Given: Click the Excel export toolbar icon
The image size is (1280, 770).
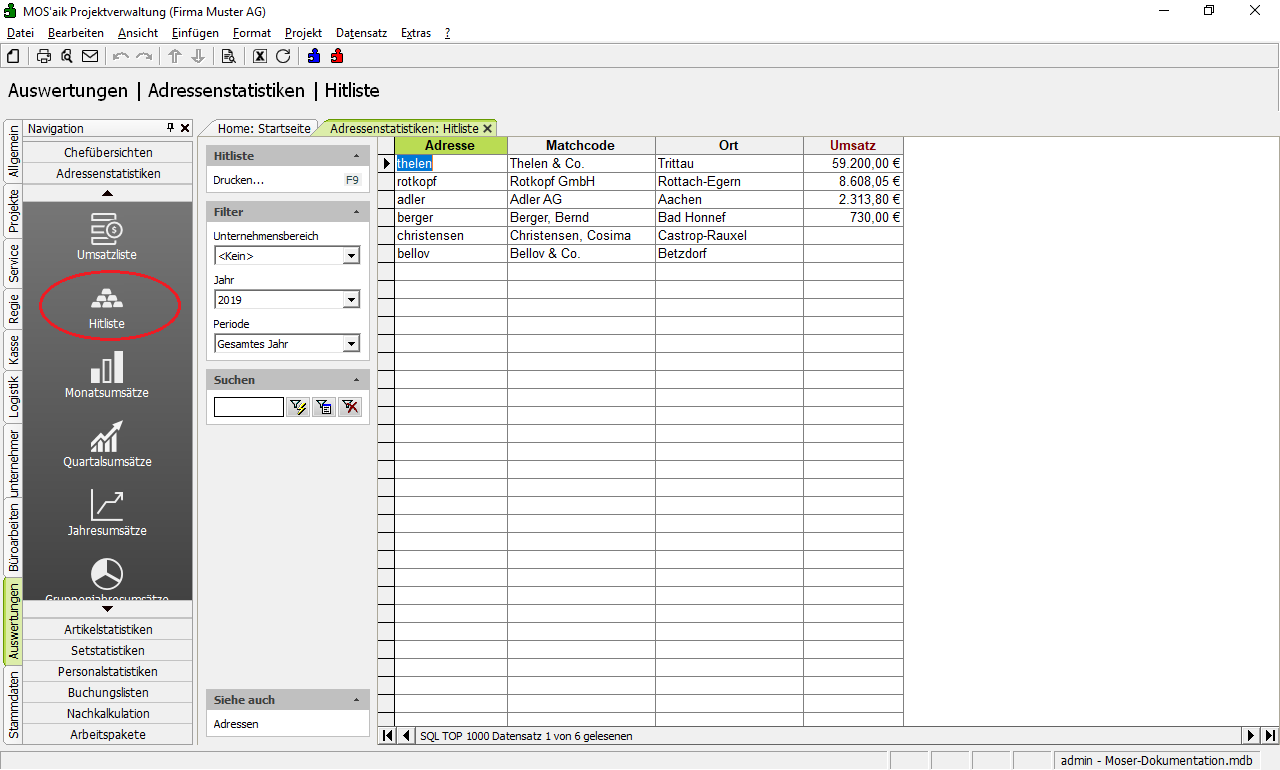Looking at the screenshot, I should click(x=260, y=56).
